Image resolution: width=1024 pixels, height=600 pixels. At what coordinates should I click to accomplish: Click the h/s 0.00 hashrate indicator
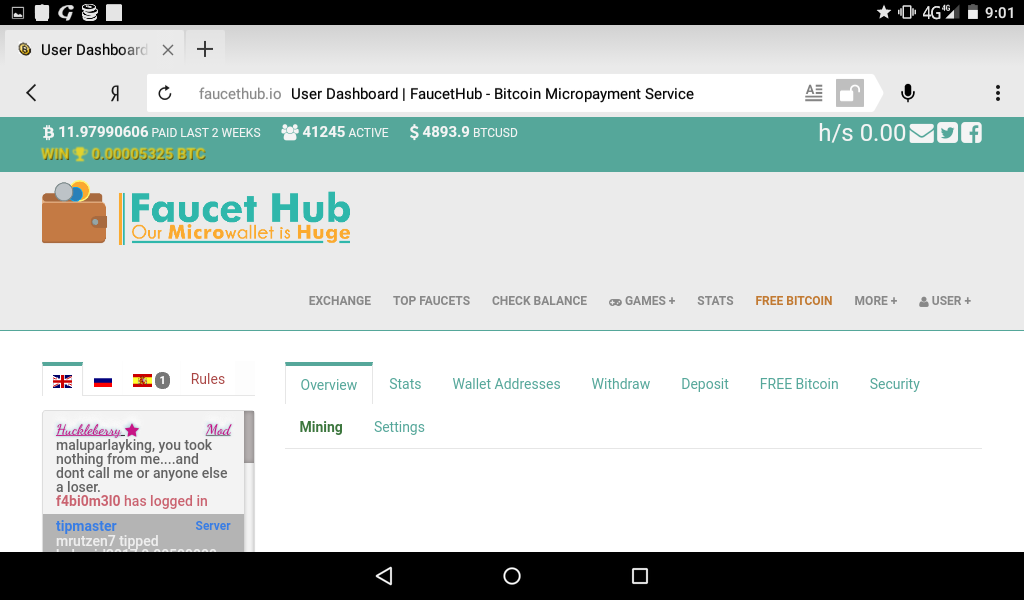point(861,133)
